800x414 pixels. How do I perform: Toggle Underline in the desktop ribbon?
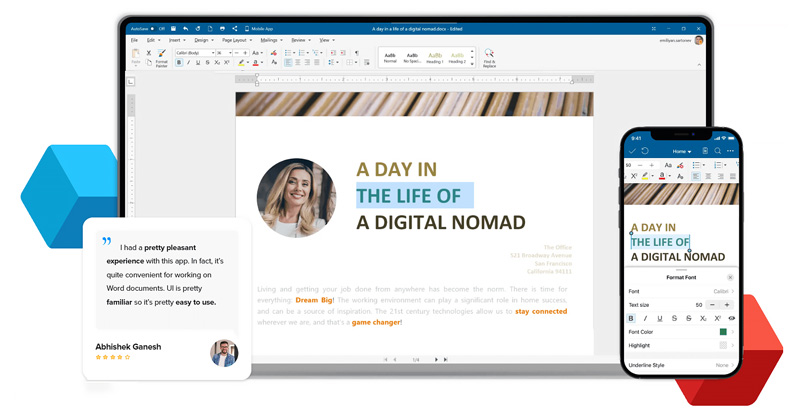[198, 62]
